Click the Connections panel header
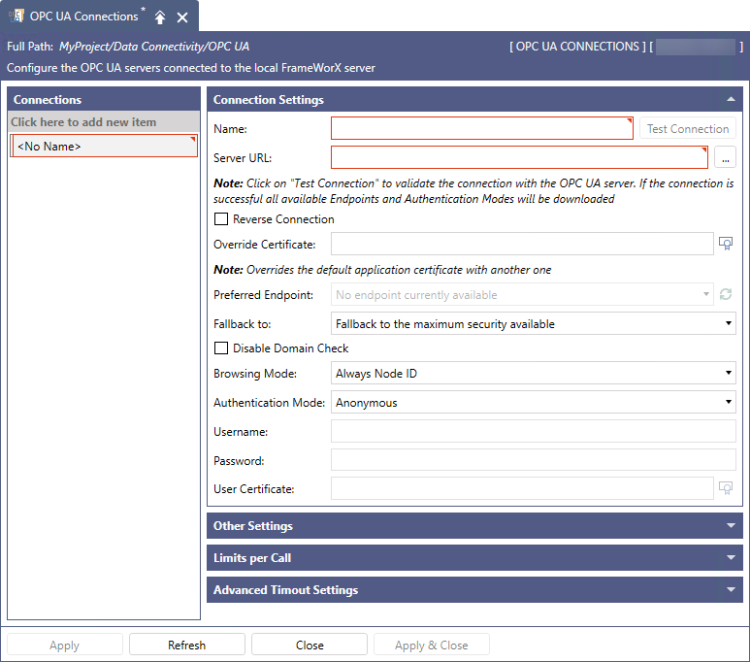The width and height of the screenshot is (750, 662). pyautogui.click(x=104, y=99)
